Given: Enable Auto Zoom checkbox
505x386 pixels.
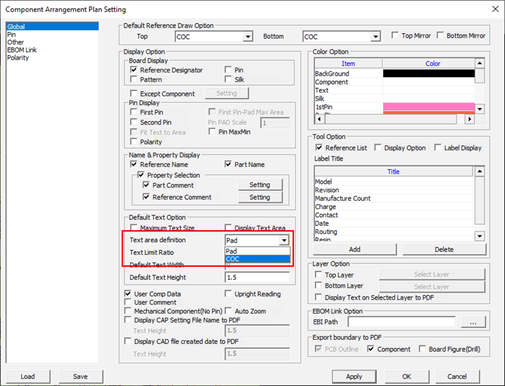Looking at the screenshot, I should click(228, 311).
